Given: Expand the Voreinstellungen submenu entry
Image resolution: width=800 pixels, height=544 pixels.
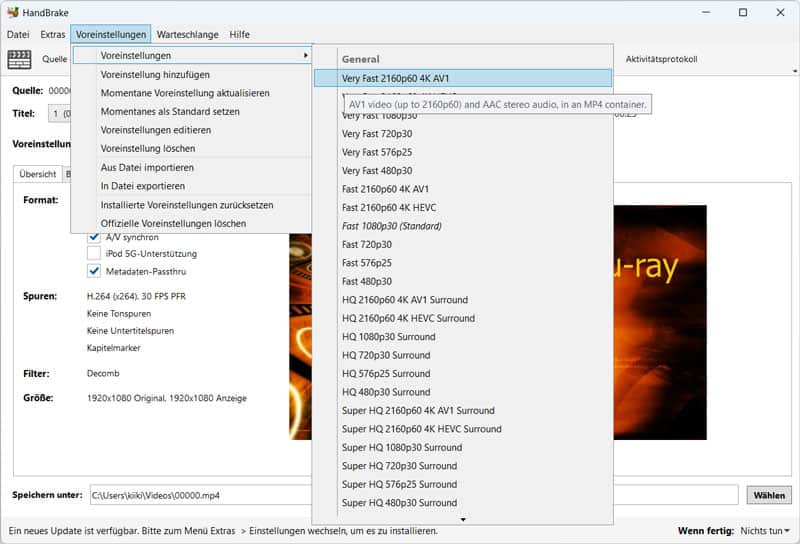Looking at the screenshot, I should (192, 55).
